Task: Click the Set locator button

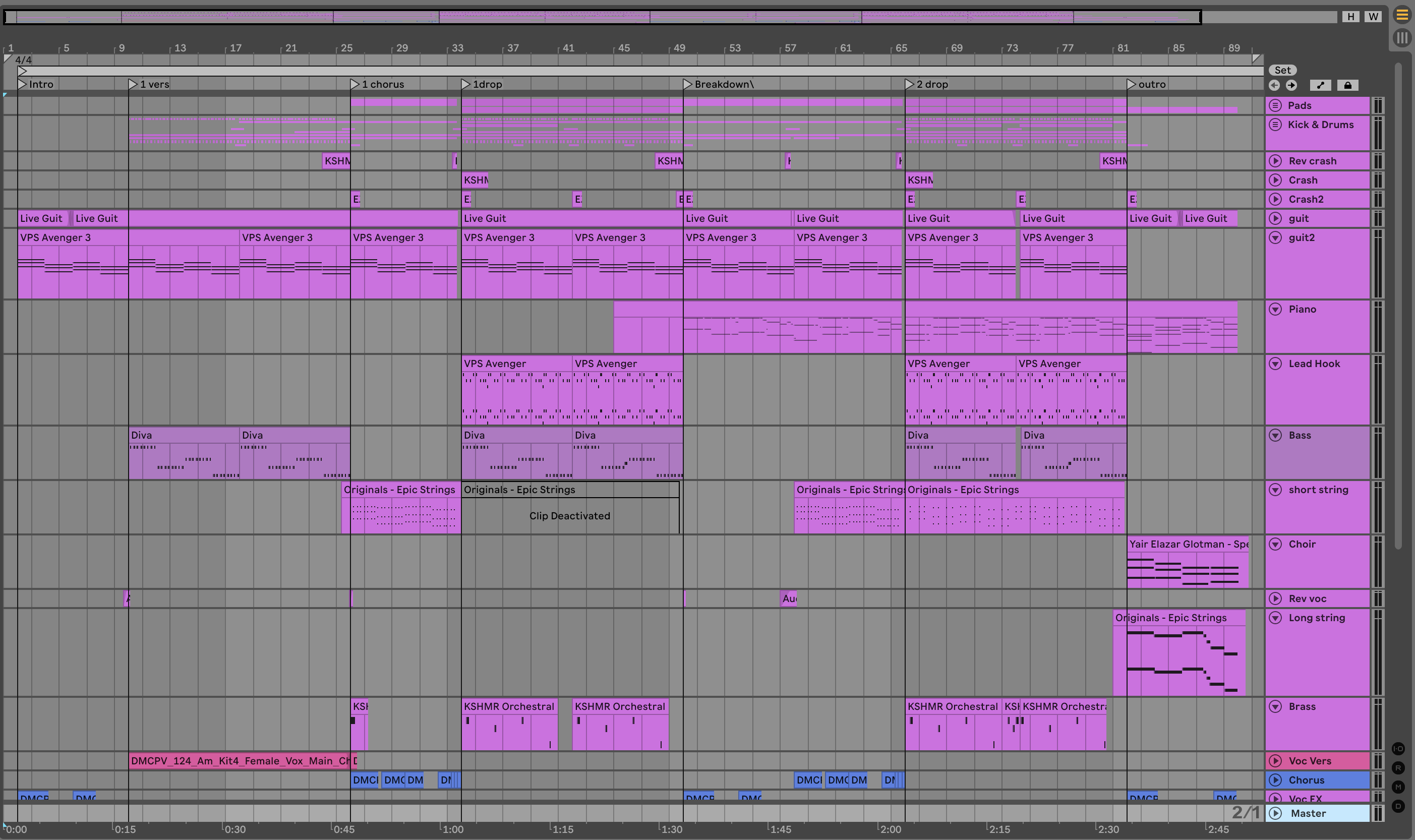Action: point(1282,70)
